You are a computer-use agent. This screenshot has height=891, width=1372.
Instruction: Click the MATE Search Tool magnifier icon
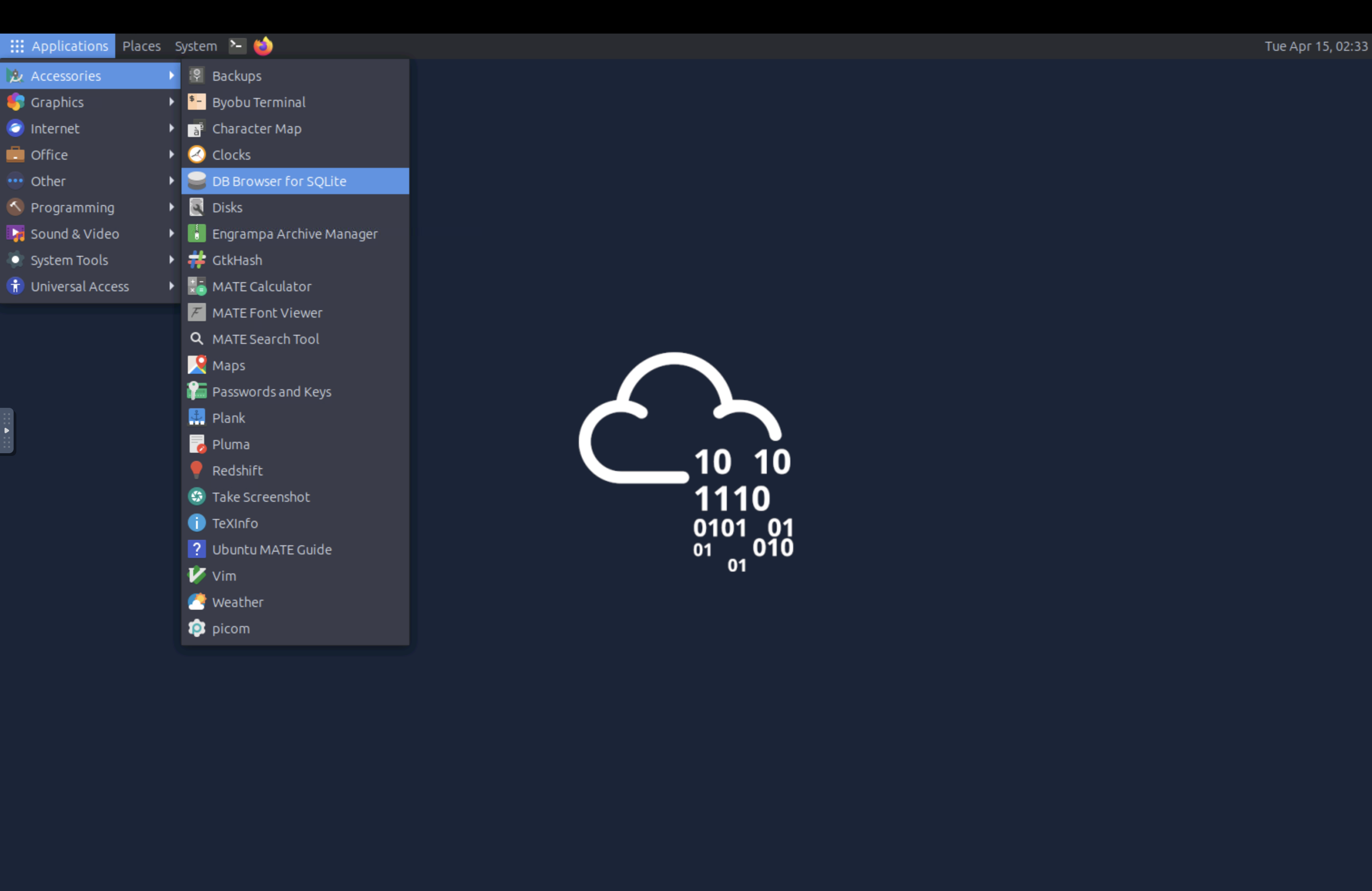[196, 339]
